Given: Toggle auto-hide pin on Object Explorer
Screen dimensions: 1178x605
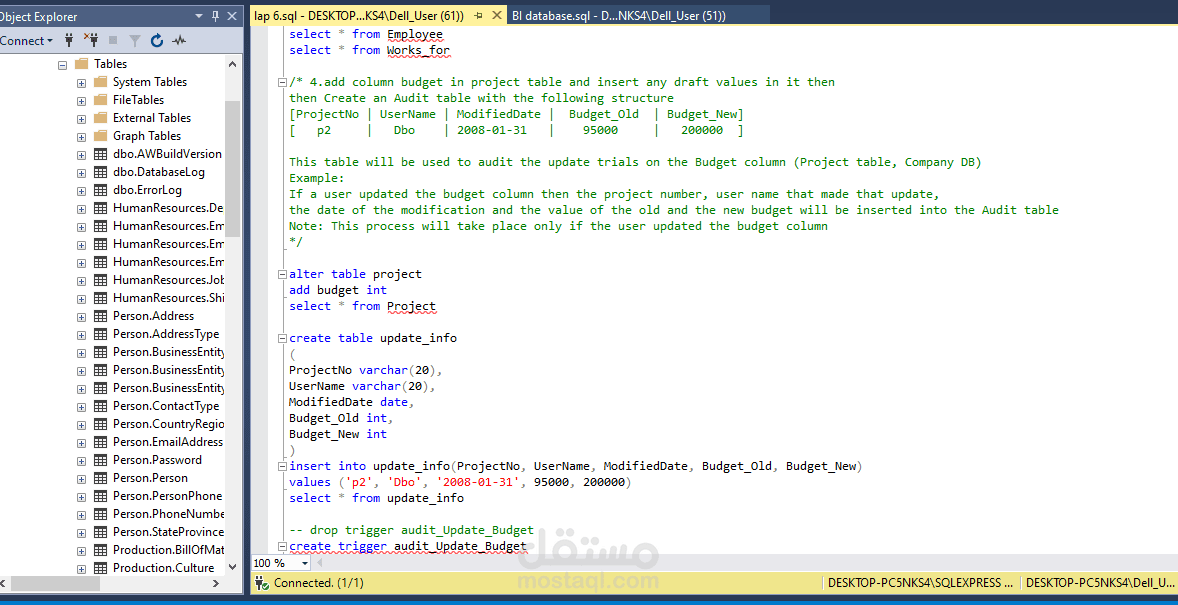Looking at the screenshot, I should (216, 16).
